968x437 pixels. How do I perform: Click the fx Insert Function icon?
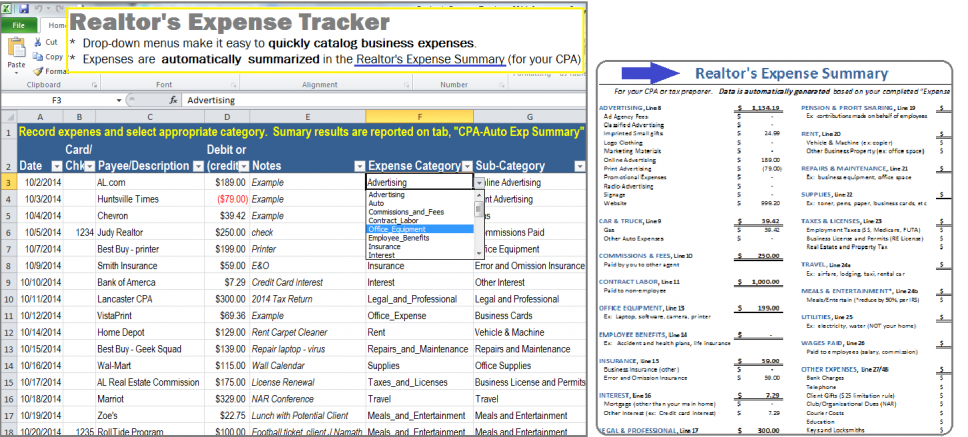pos(173,100)
